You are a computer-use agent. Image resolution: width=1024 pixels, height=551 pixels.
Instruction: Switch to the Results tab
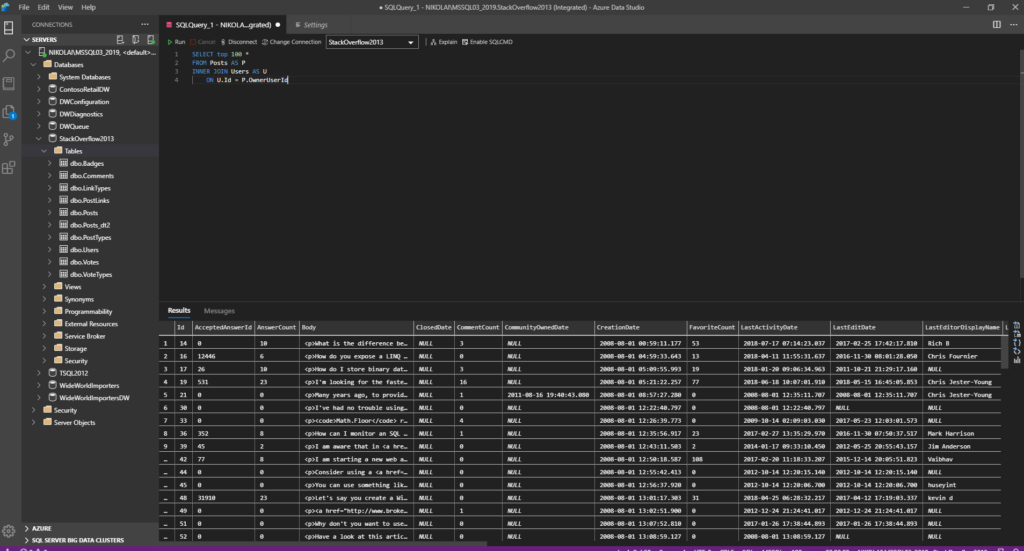tap(179, 311)
